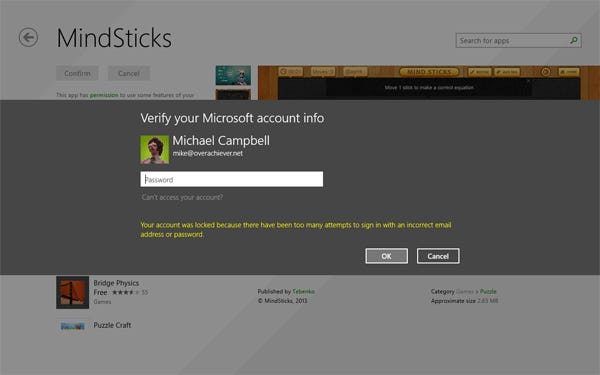Open the Puzzle category link
Viewport: 600px width, 375px height.
[488, 292]
